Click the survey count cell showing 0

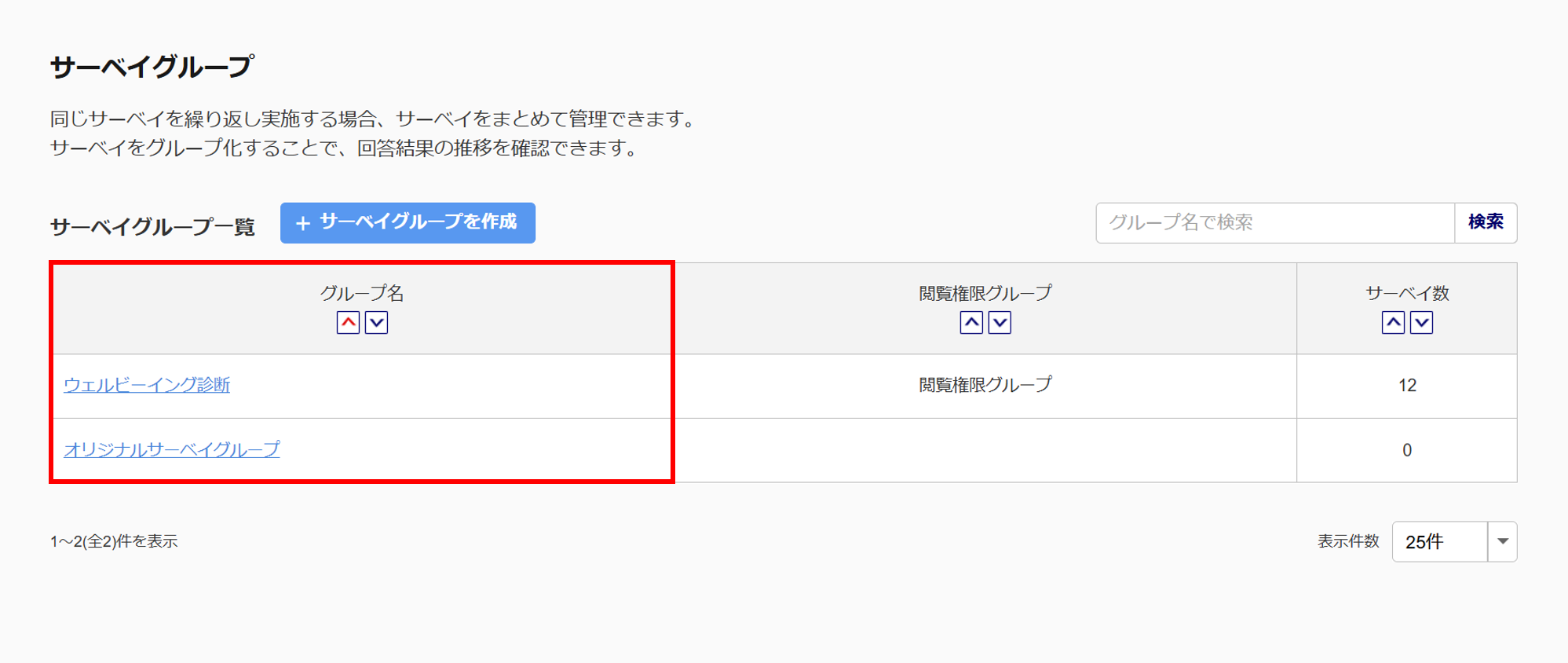click(1406, 450)
